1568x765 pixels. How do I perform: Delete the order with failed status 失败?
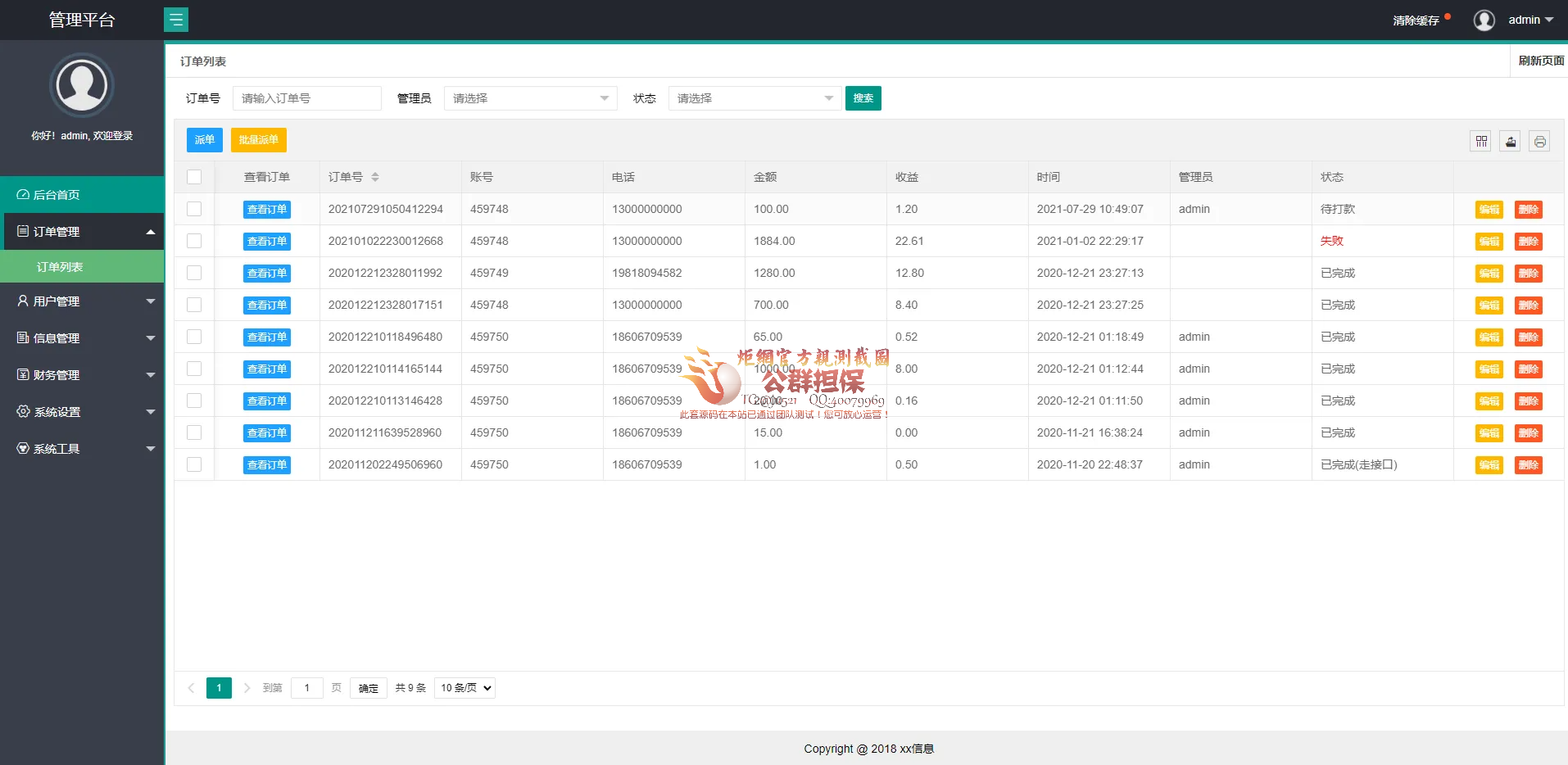[x=1528, y=242]
